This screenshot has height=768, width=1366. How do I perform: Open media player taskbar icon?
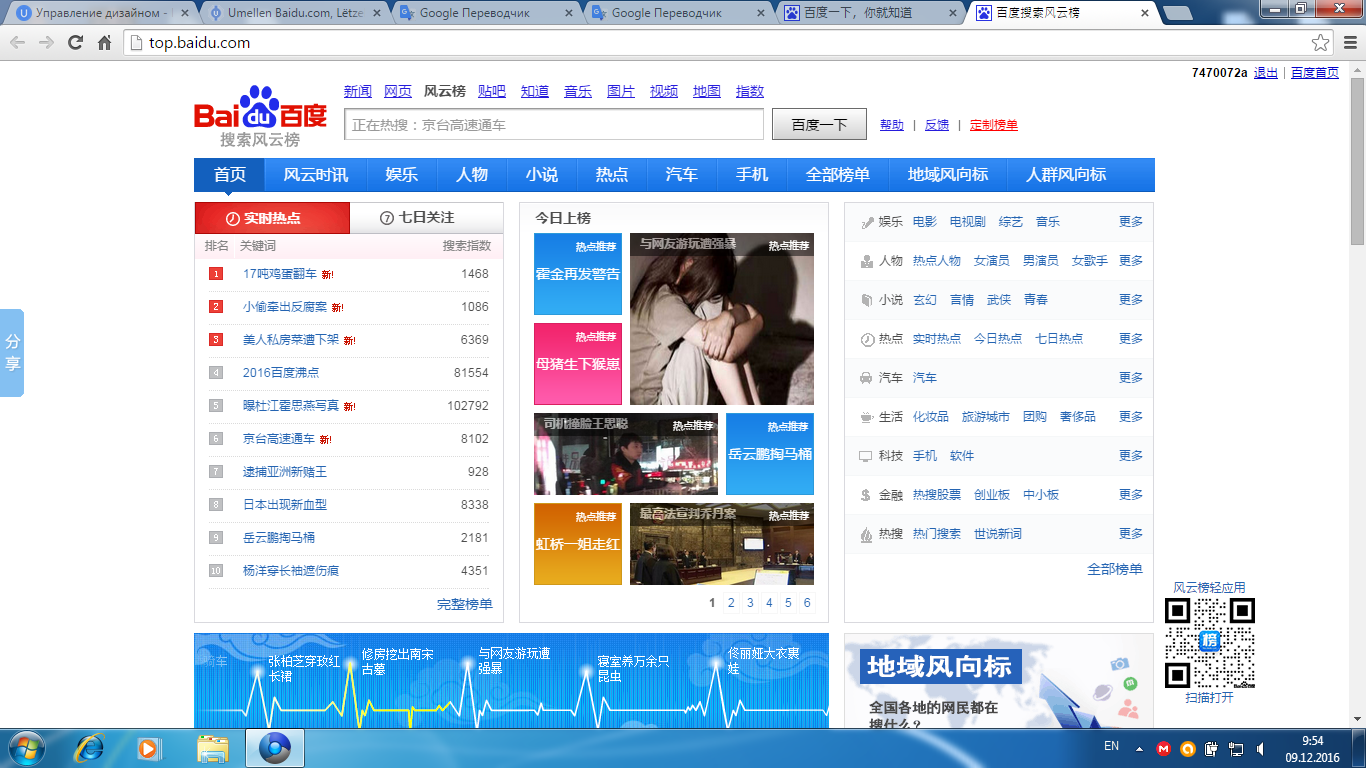click(149, 748)
